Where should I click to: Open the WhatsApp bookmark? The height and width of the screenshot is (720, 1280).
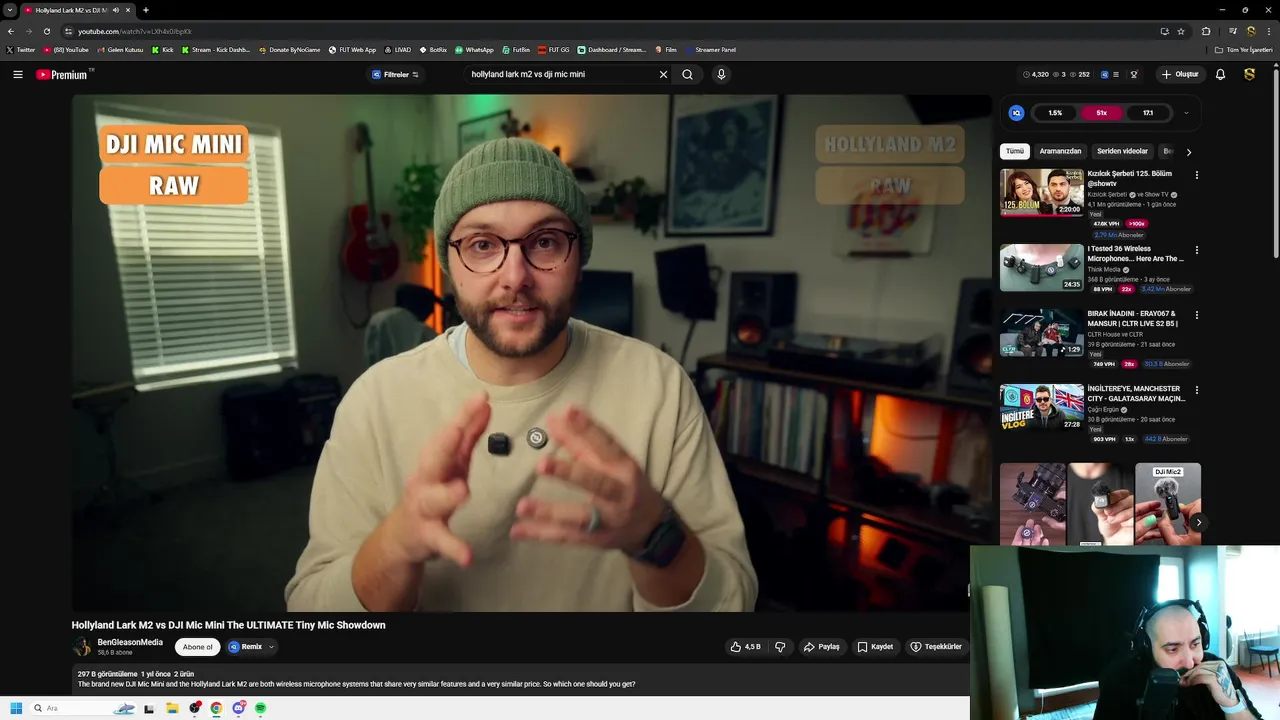[474, 50]
